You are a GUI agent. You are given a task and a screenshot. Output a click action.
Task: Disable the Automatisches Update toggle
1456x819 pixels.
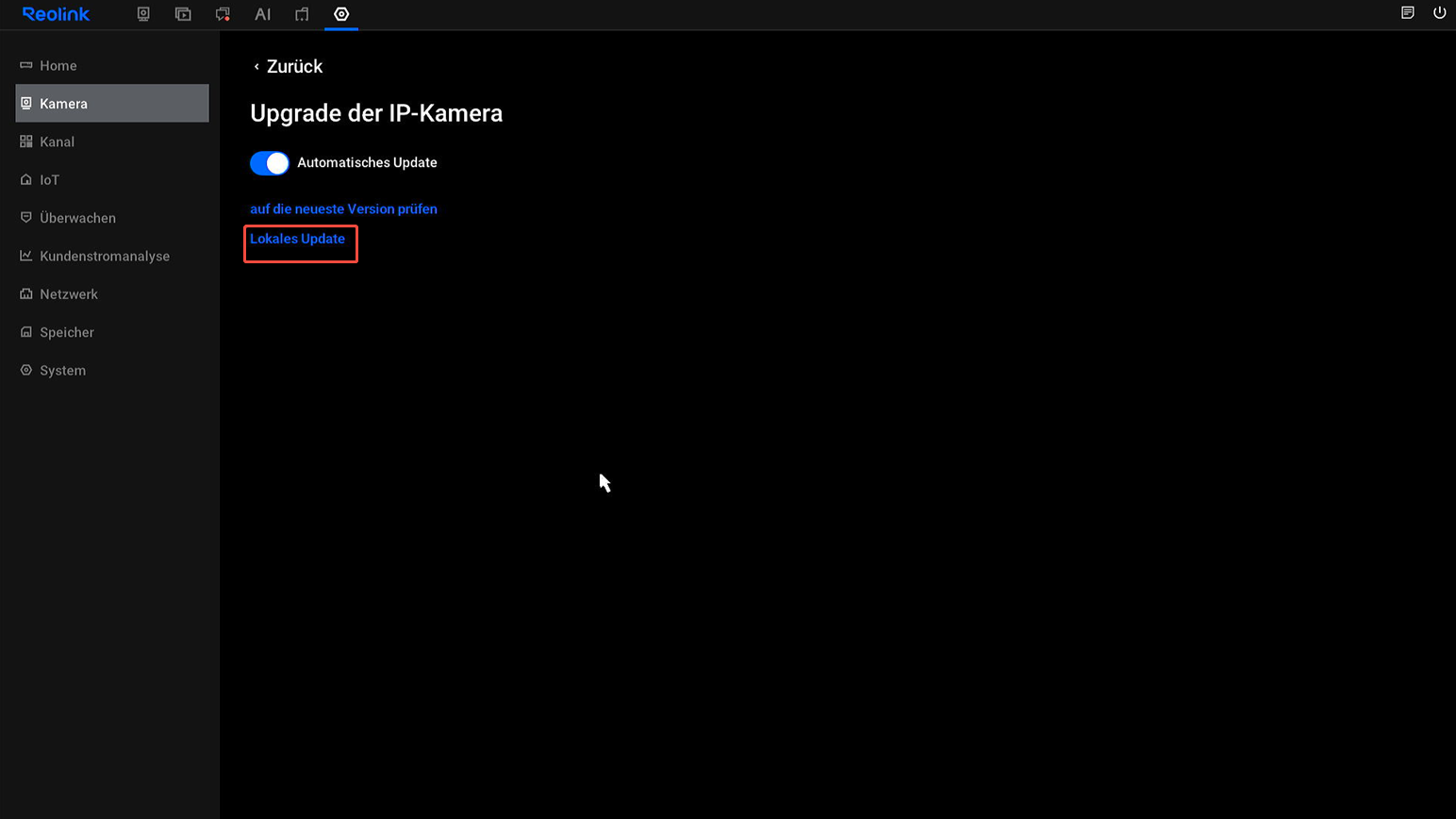tap(270, 163)
